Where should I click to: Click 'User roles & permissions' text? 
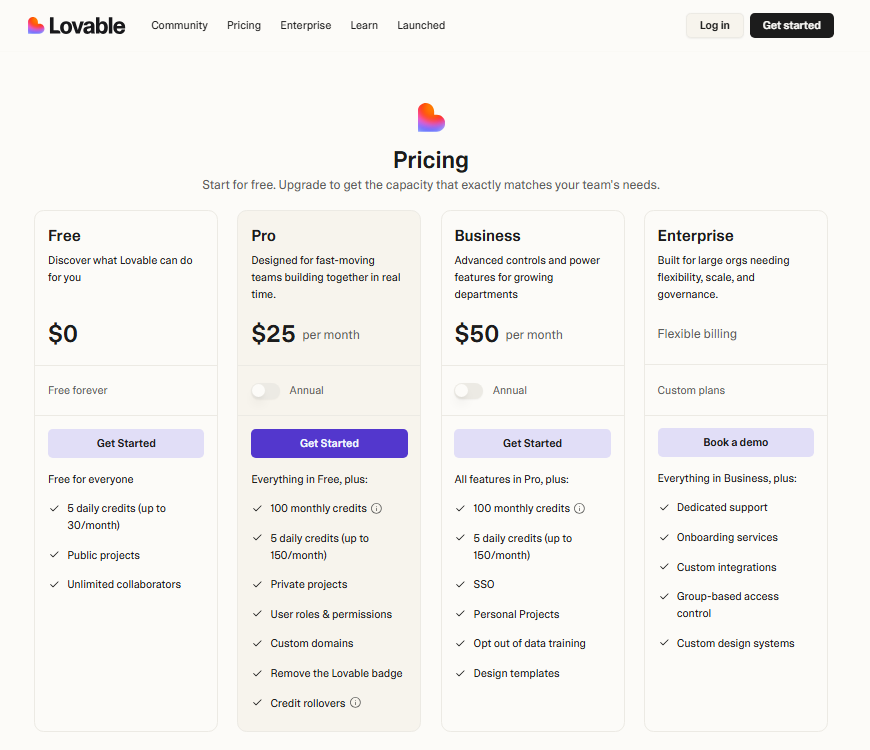pos(331,614)
